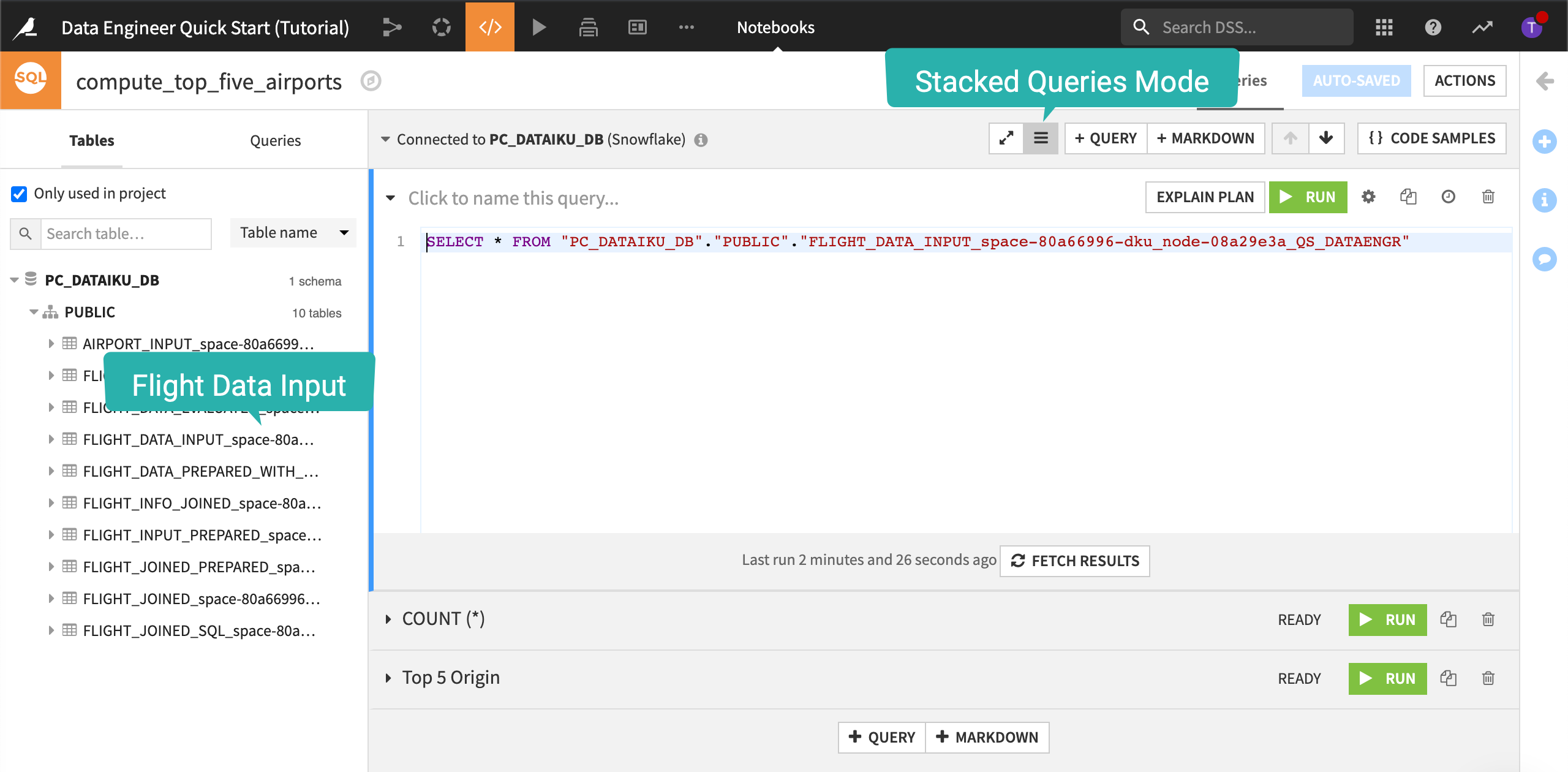This screenshot has height=772, width=1568.
Task: Open CODE SAMPLES
Action: [x=1431, y=138]
